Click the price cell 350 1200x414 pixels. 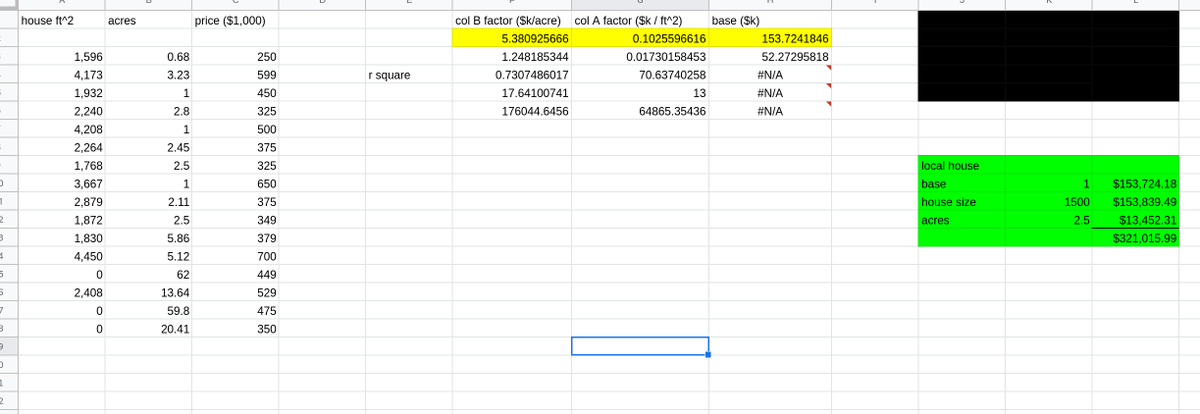tap(236, 328)
